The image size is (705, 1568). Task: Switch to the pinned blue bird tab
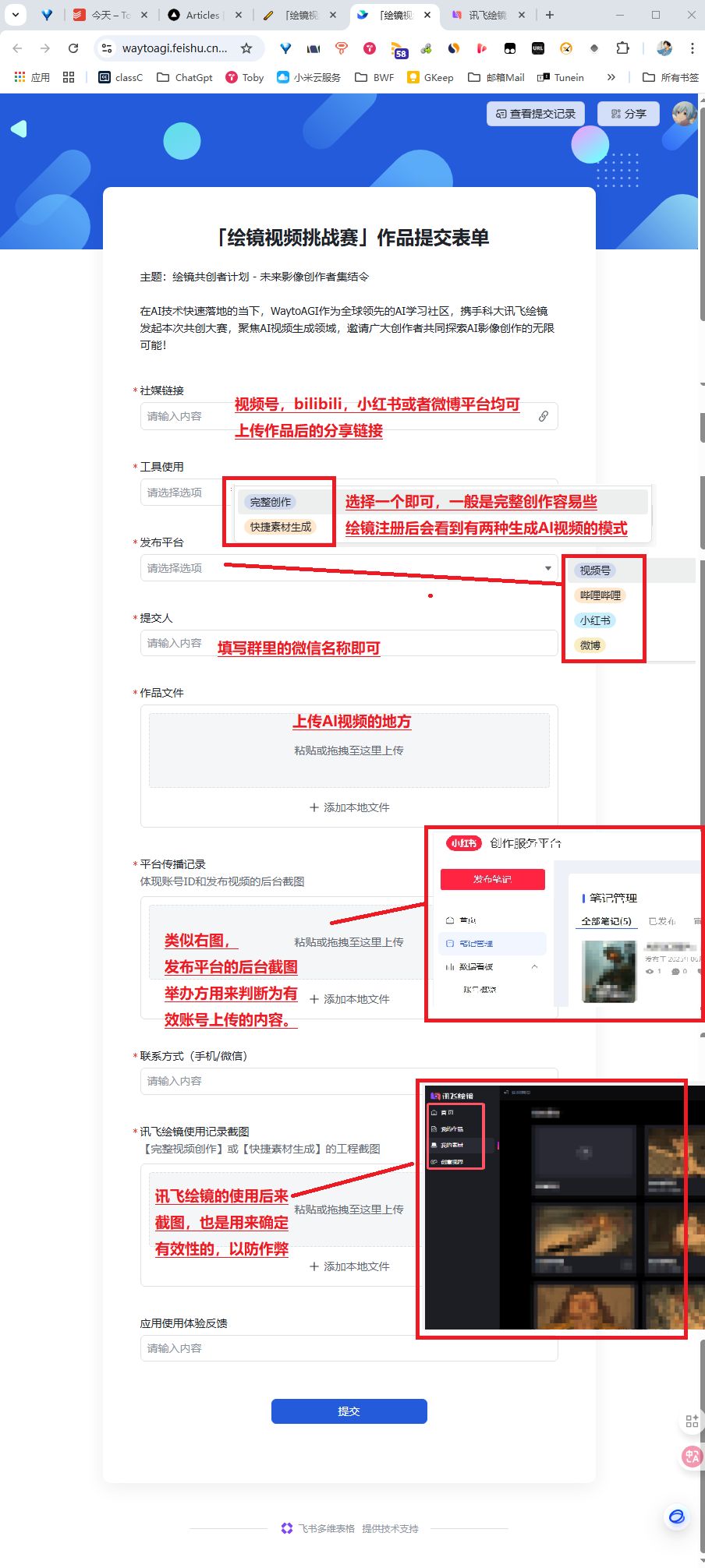coord(47,15)
